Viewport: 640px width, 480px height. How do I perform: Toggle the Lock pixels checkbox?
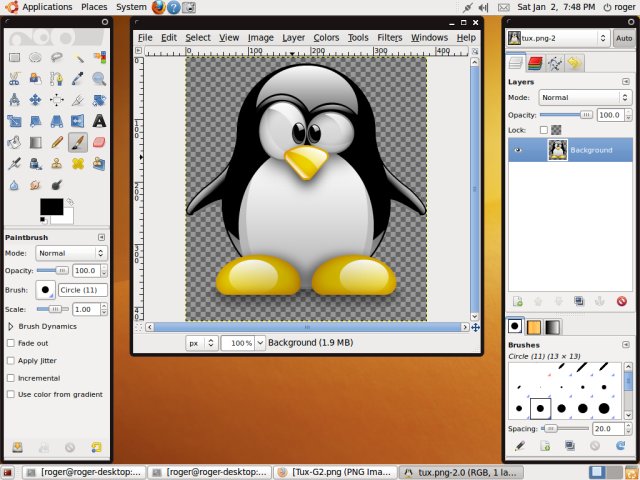click(x=543, y=130)
